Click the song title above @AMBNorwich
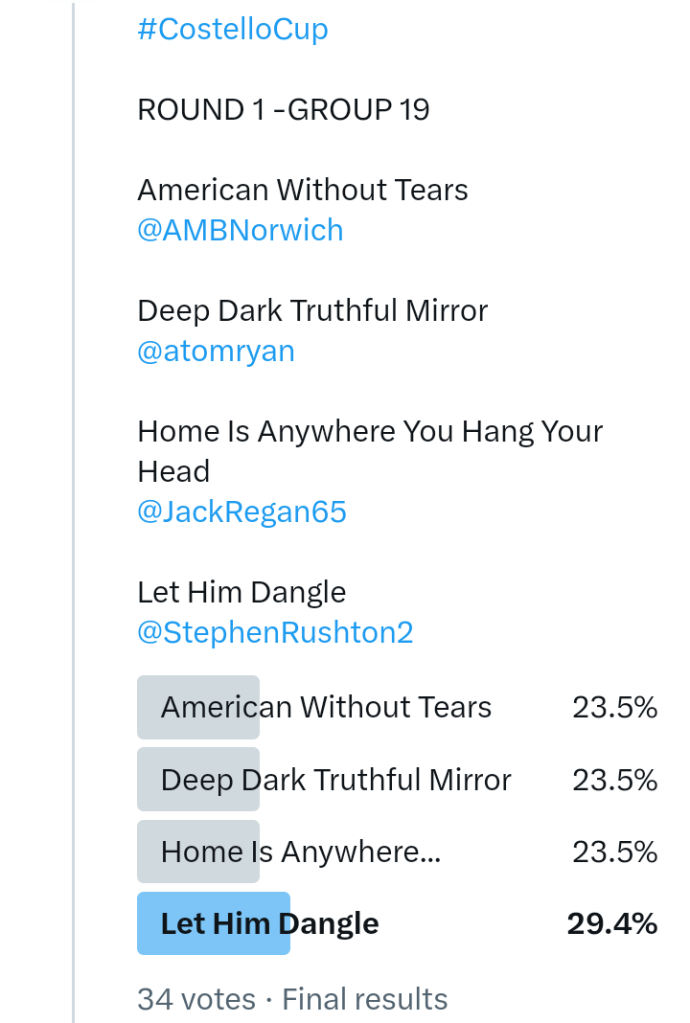Image resolution: width=690 pixels, height=1023 pixels. (x=302, y=190)
